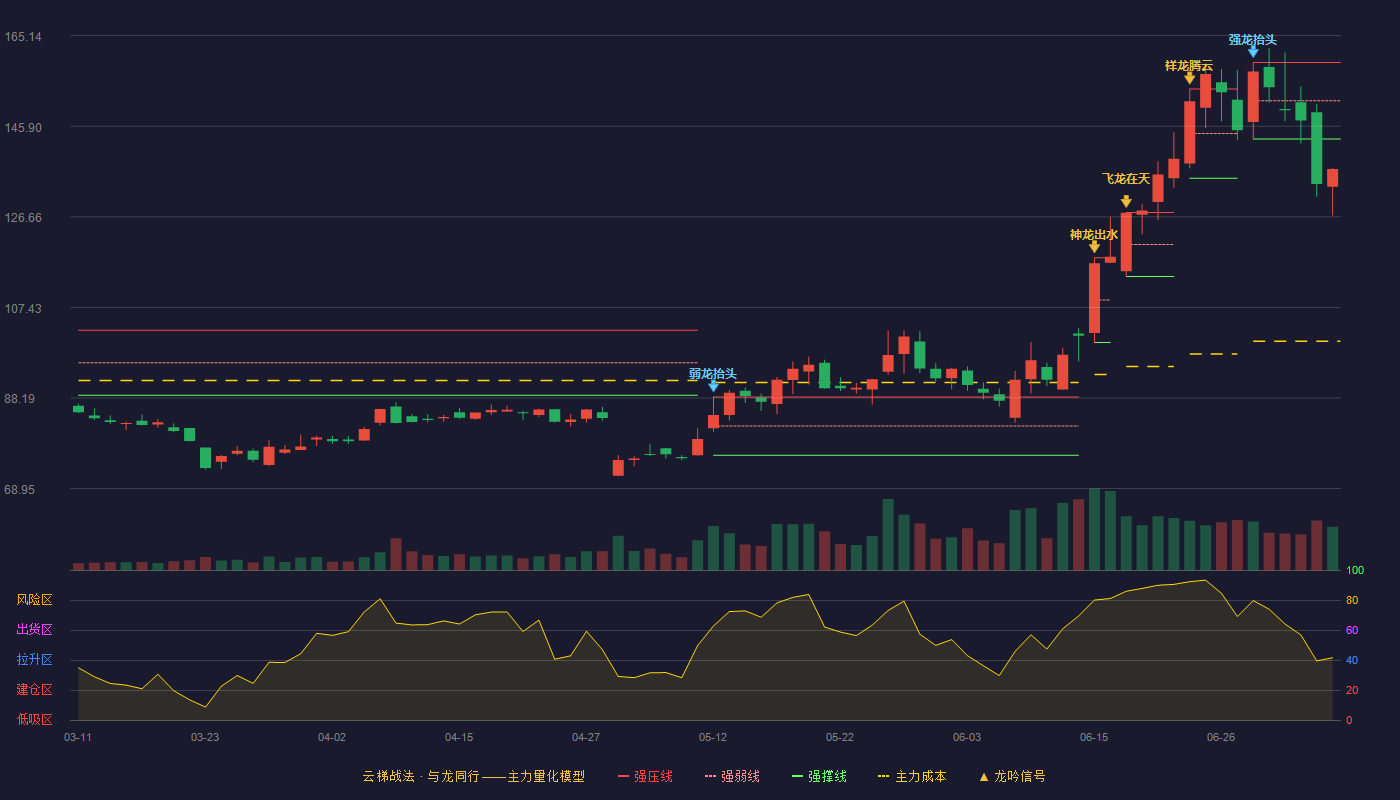Click the 05-22 date label
The width and height of the screenshot is (1400, 800).
[x=840, y=737]
